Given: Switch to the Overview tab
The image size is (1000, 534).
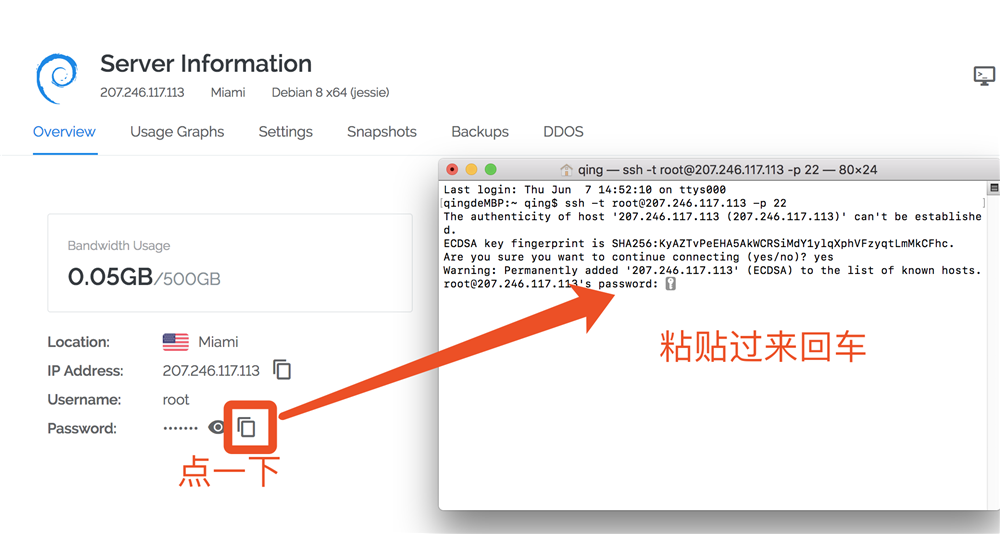Looking at the screenshot, I should [x=64, y=131].
